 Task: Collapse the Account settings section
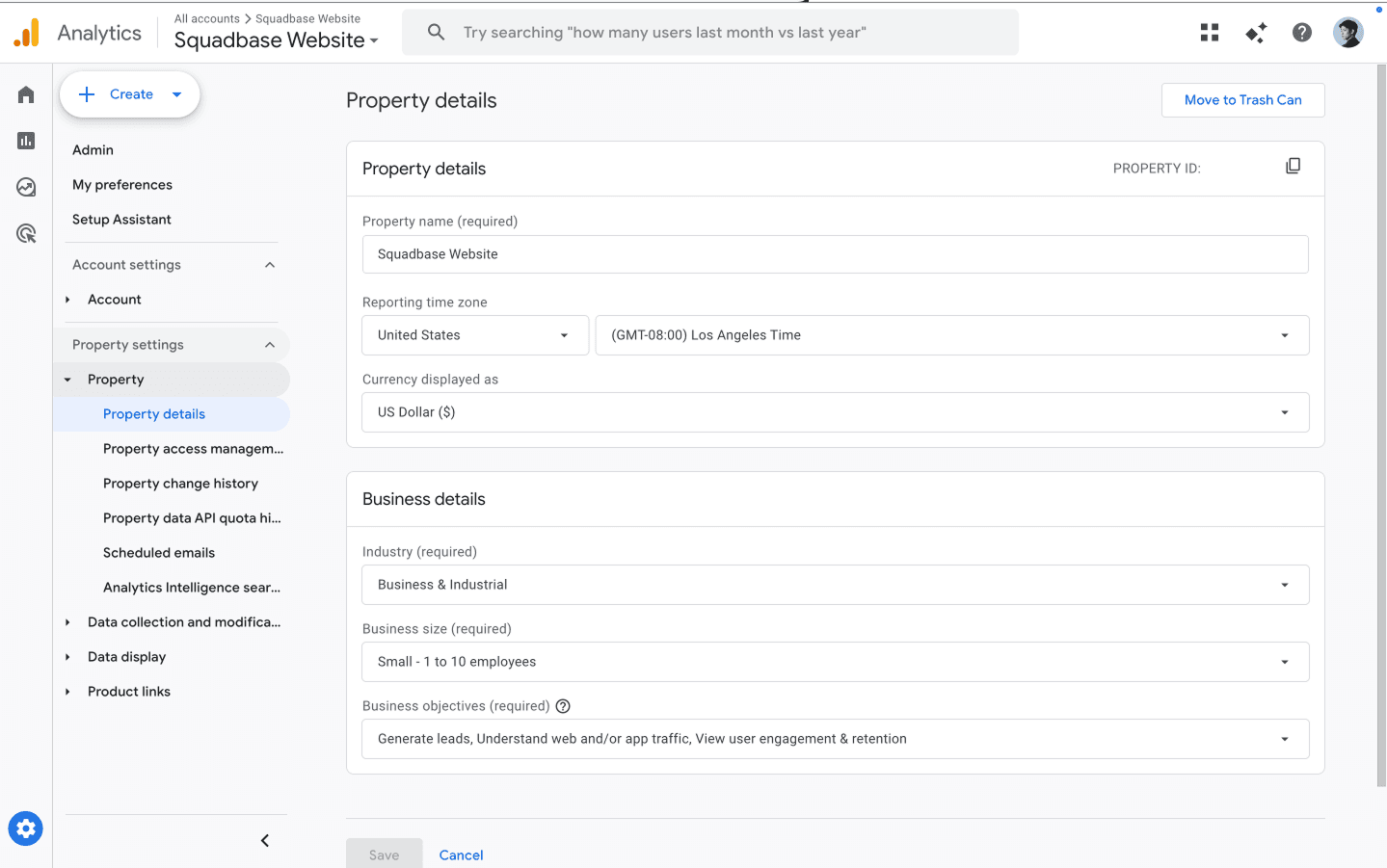[269, 264]
